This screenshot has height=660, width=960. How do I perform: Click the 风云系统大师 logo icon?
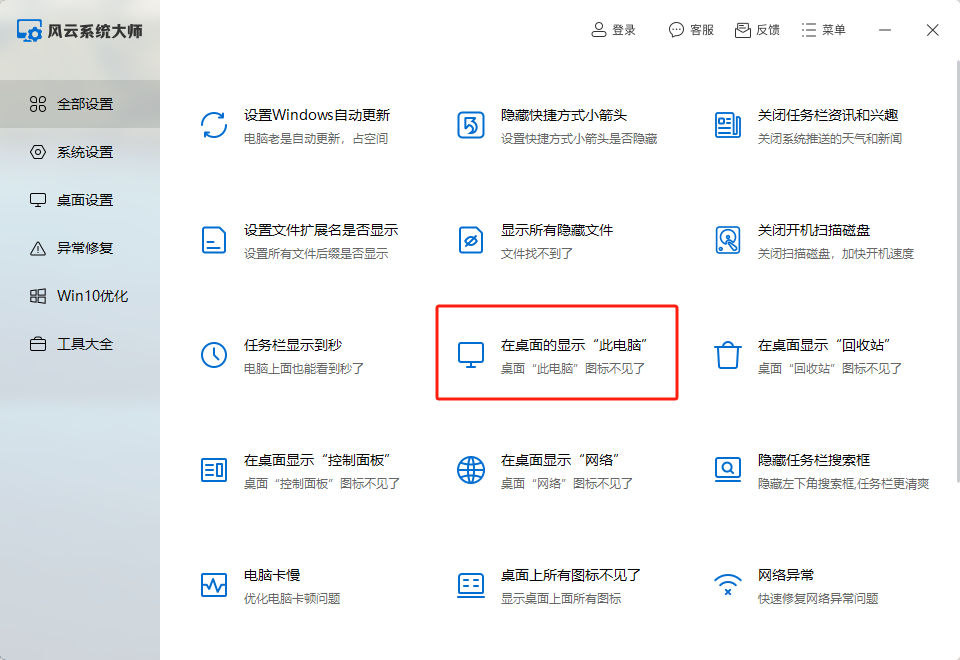coord(29,31)
